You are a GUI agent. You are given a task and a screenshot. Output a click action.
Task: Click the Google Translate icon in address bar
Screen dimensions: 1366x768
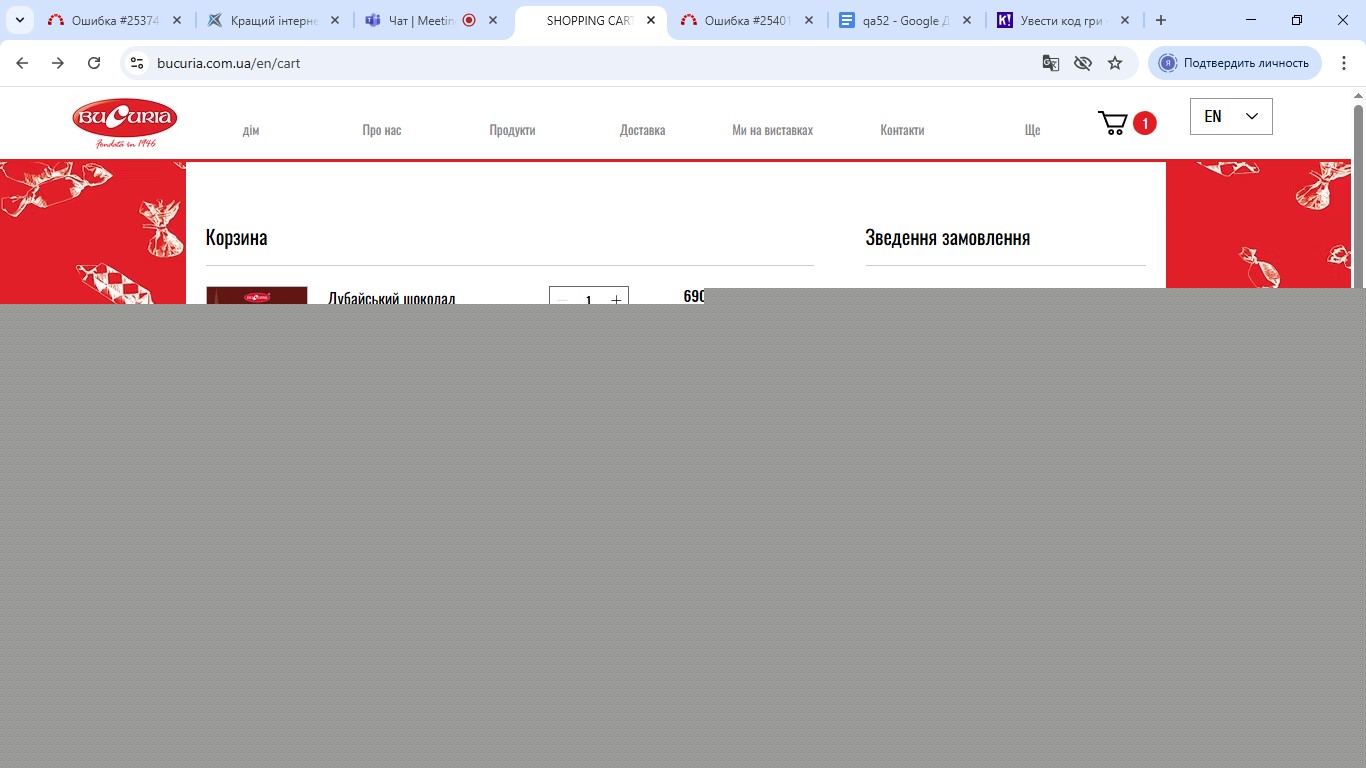(x=1050, y=63)
